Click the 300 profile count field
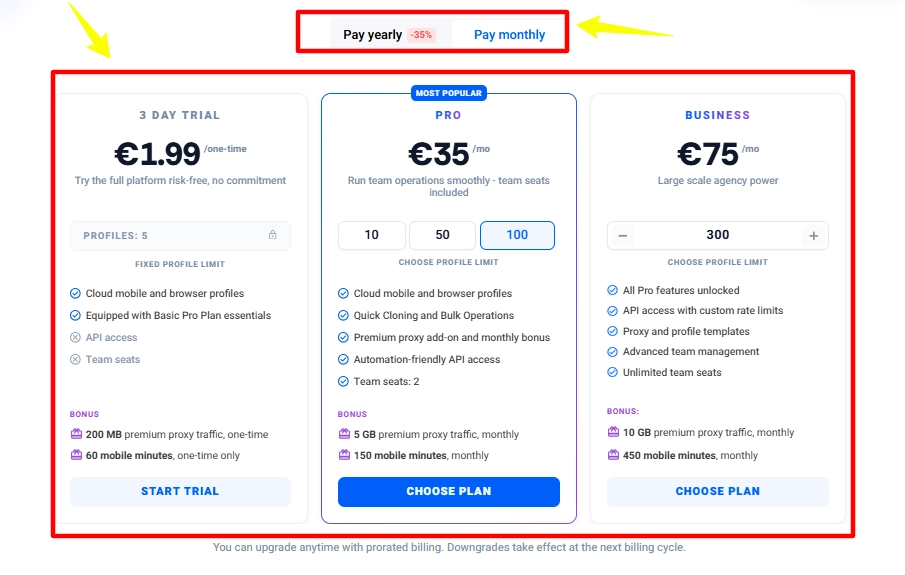Screen dimensions: 905x575 pos(717,235)
